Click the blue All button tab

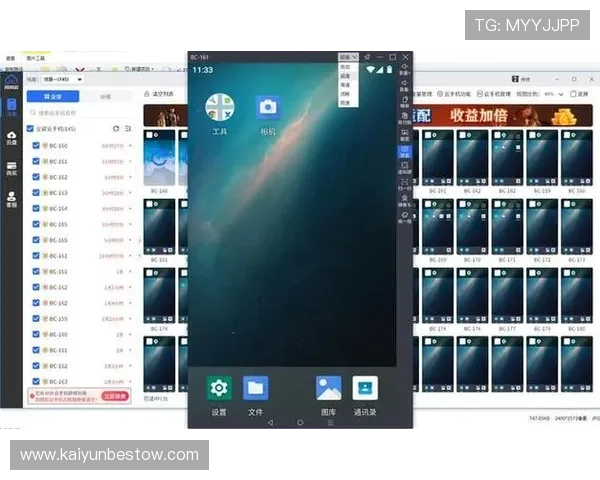pyautogui.click(x=53, y=96)
